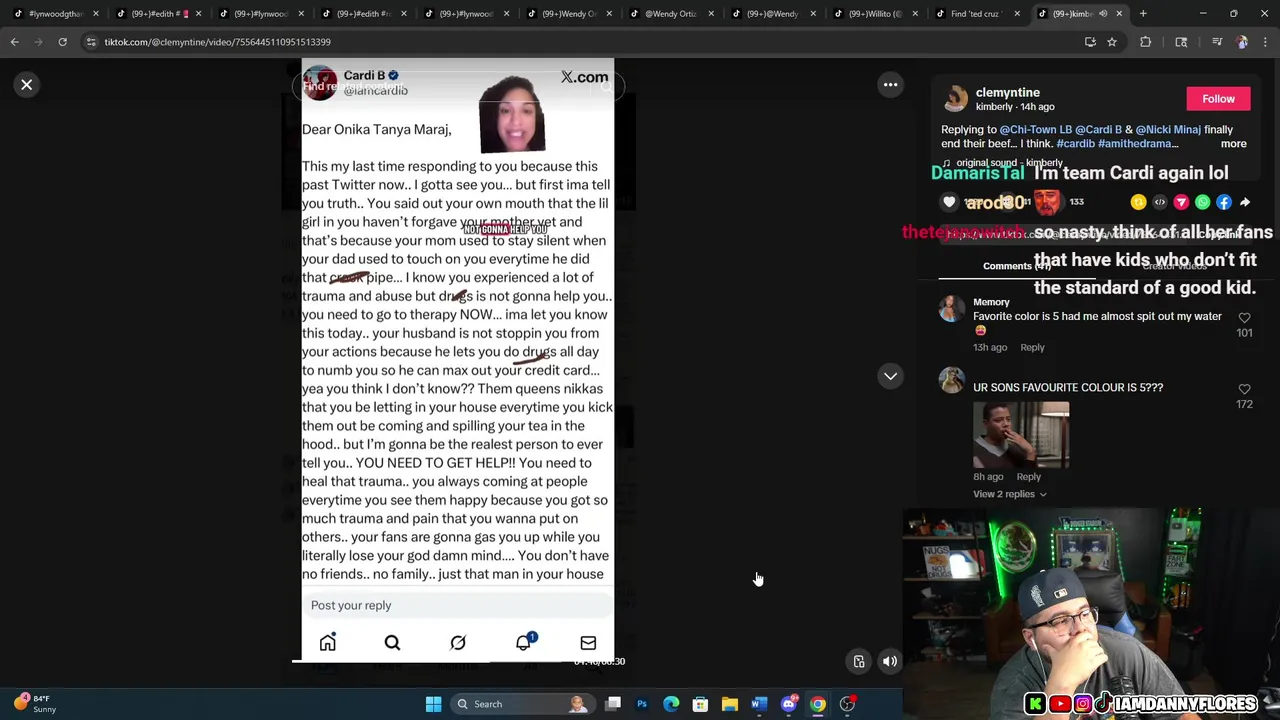Open the browser extensions puzzle icon
The height and width of the screenshot is (720, 1280).
click(1145, 42)
